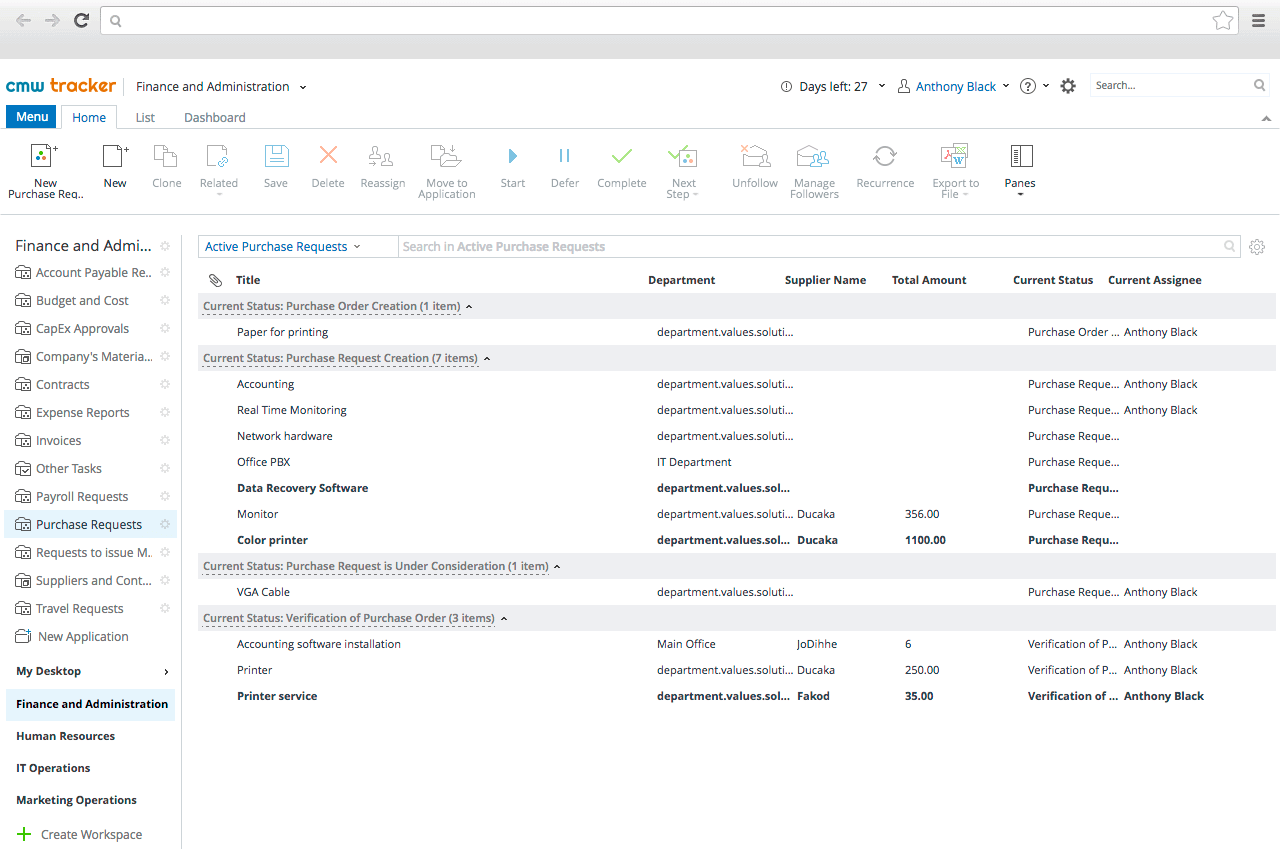Open the Human Resources workspace
The width and height of the screenshot is (1280, 859).
tap(66, 736)
